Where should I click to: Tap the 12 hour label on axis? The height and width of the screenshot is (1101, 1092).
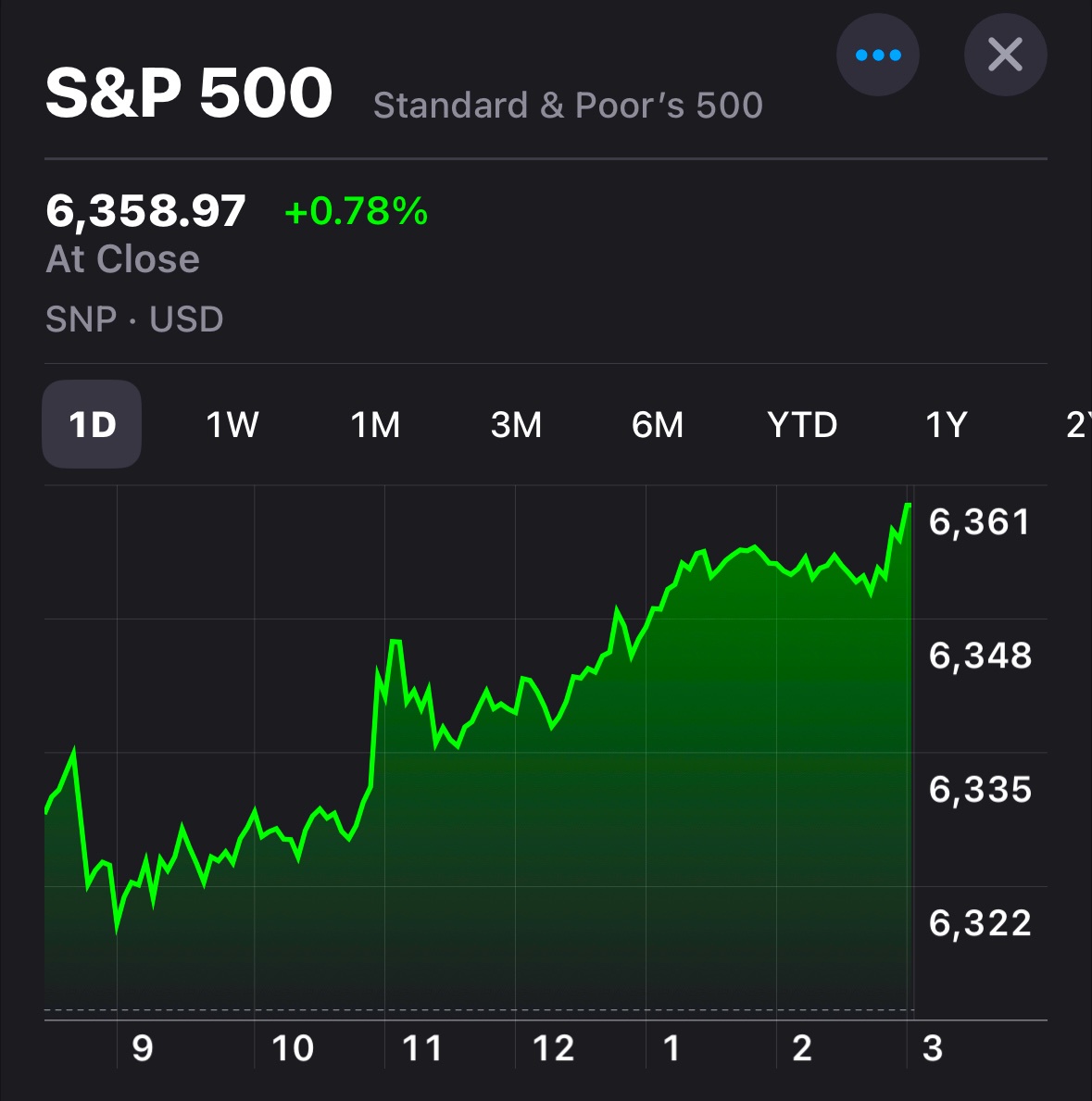coord(553,1048)
